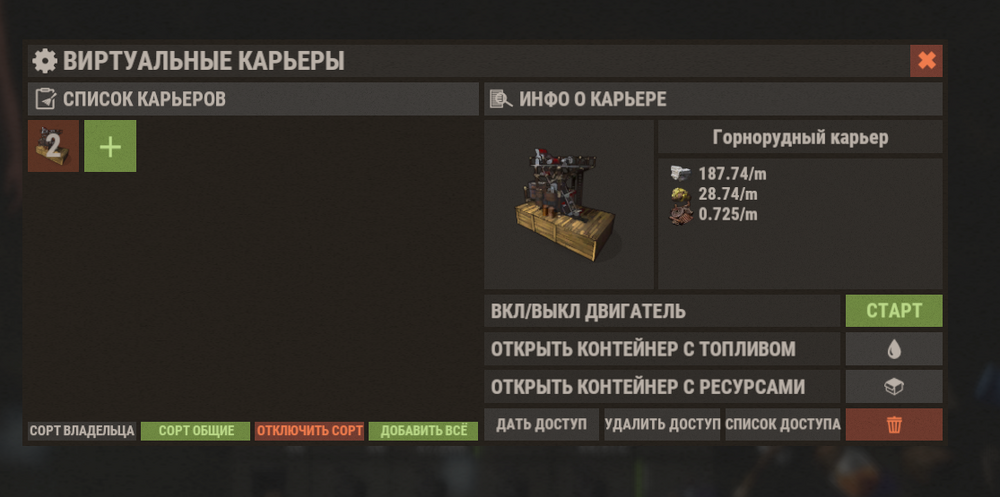
Task: Click the box resources container icon
Action: pyautogui.click(x=893, y=387)
